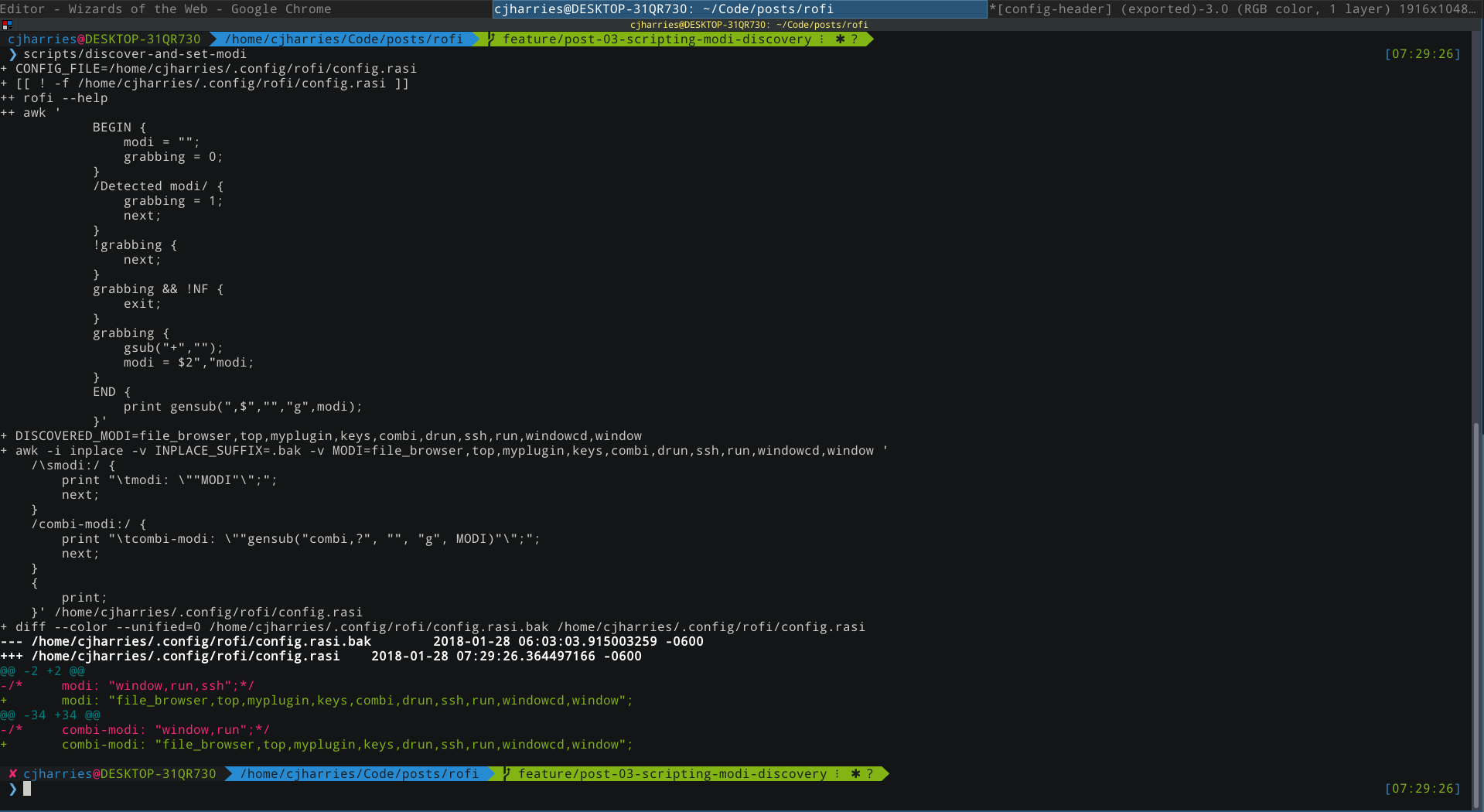
Task: Select the cjharries terminal window tab
Action: coord(740,9)
